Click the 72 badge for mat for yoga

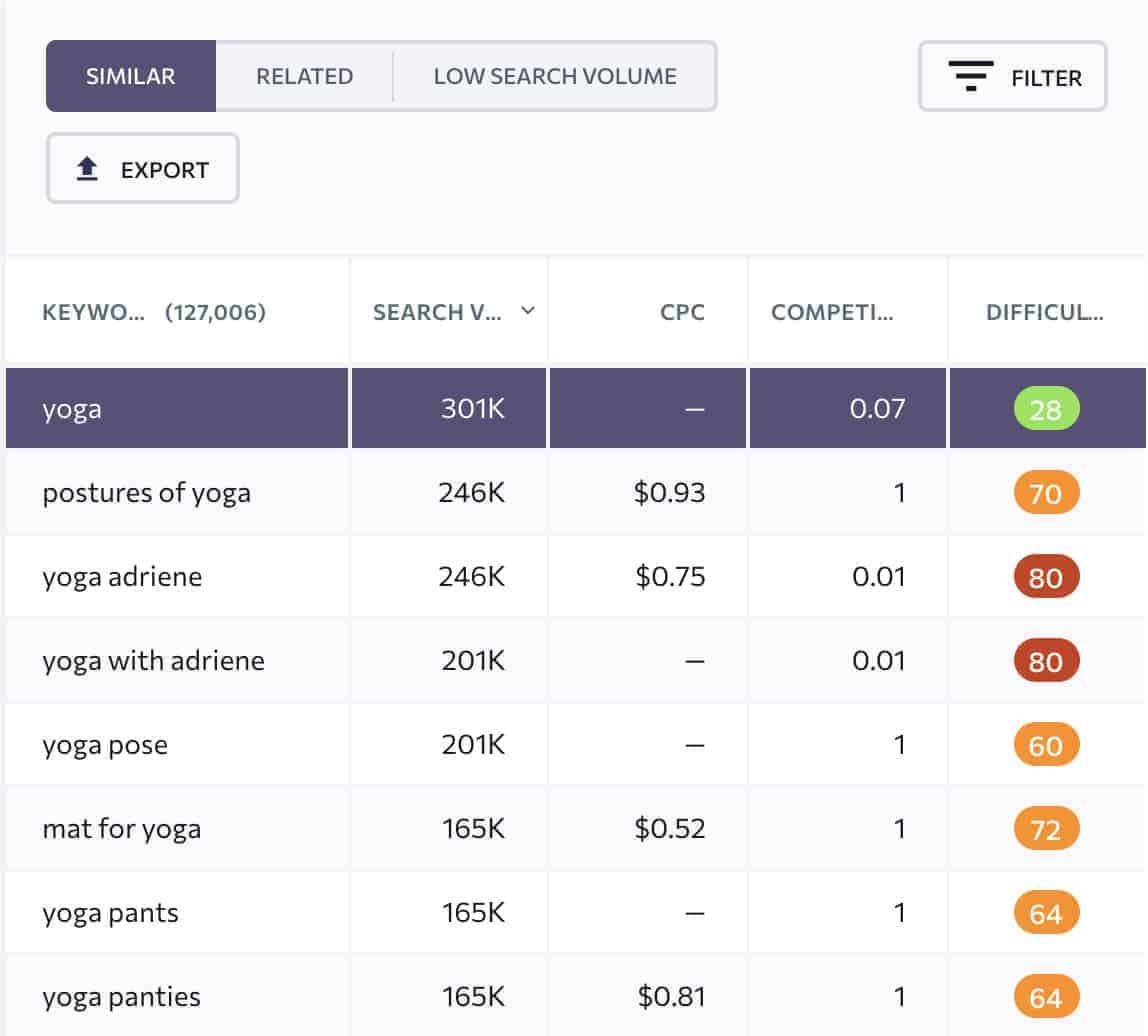pos(1044,828)
